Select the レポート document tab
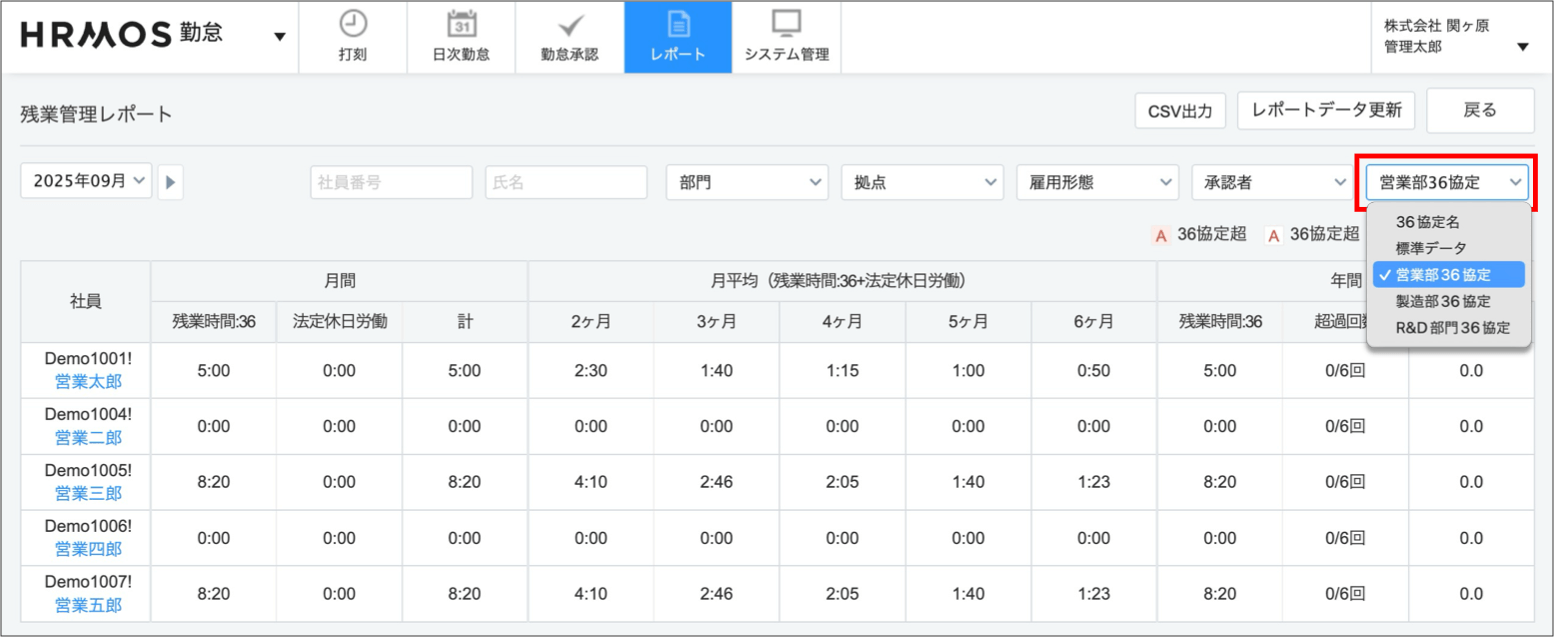This screenshot has height=637, width=1554. coord(677,37)
